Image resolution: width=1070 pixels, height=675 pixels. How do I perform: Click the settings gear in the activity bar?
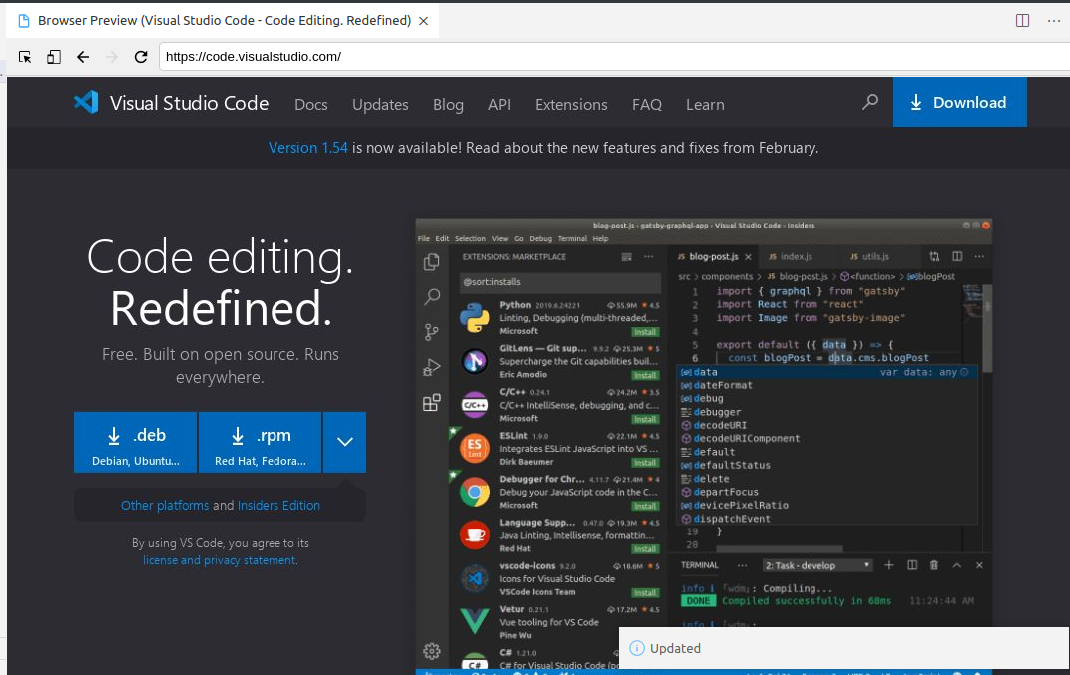(x=431, y=649)
